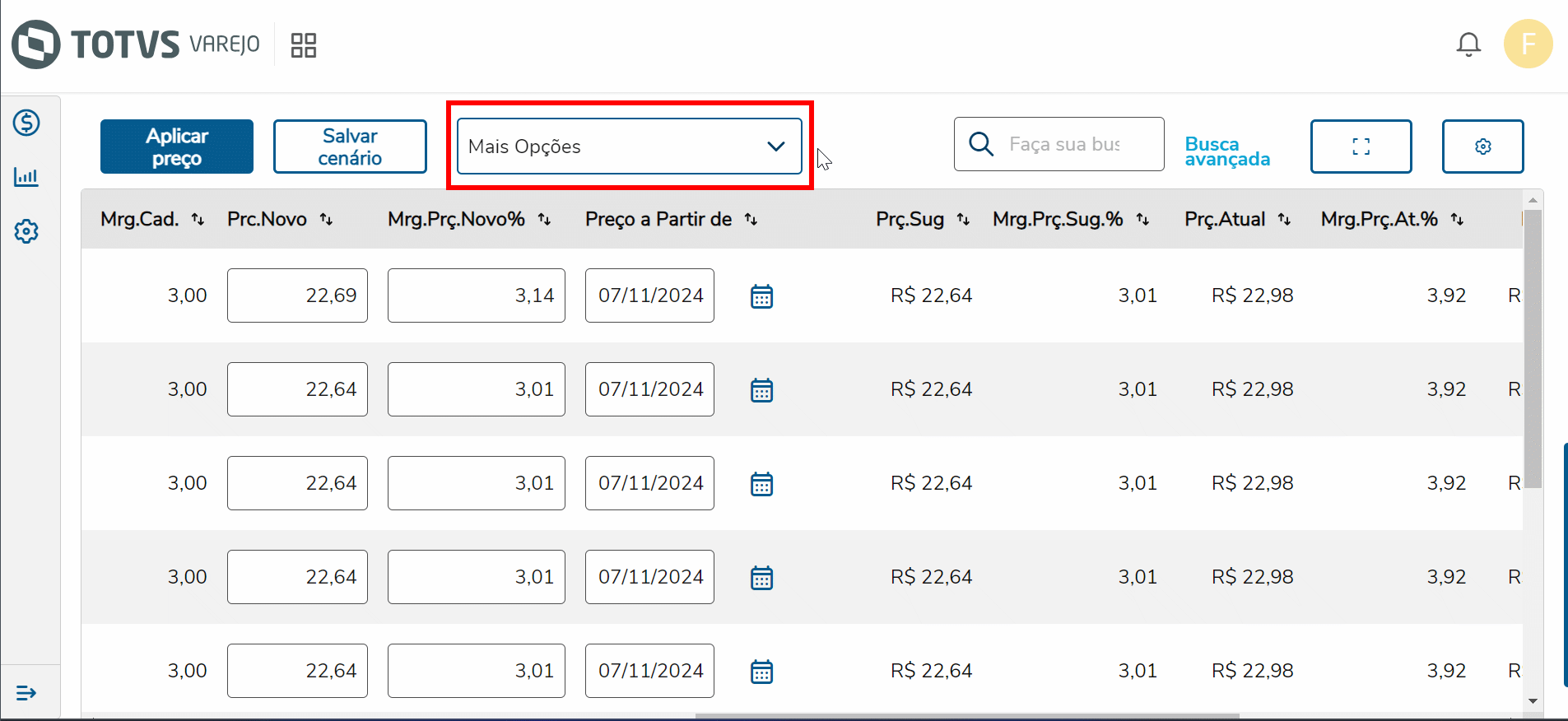Click the vertical scrollbar of the table
This screenshot has width=1568, height=721.
(x=1532, y=346)
